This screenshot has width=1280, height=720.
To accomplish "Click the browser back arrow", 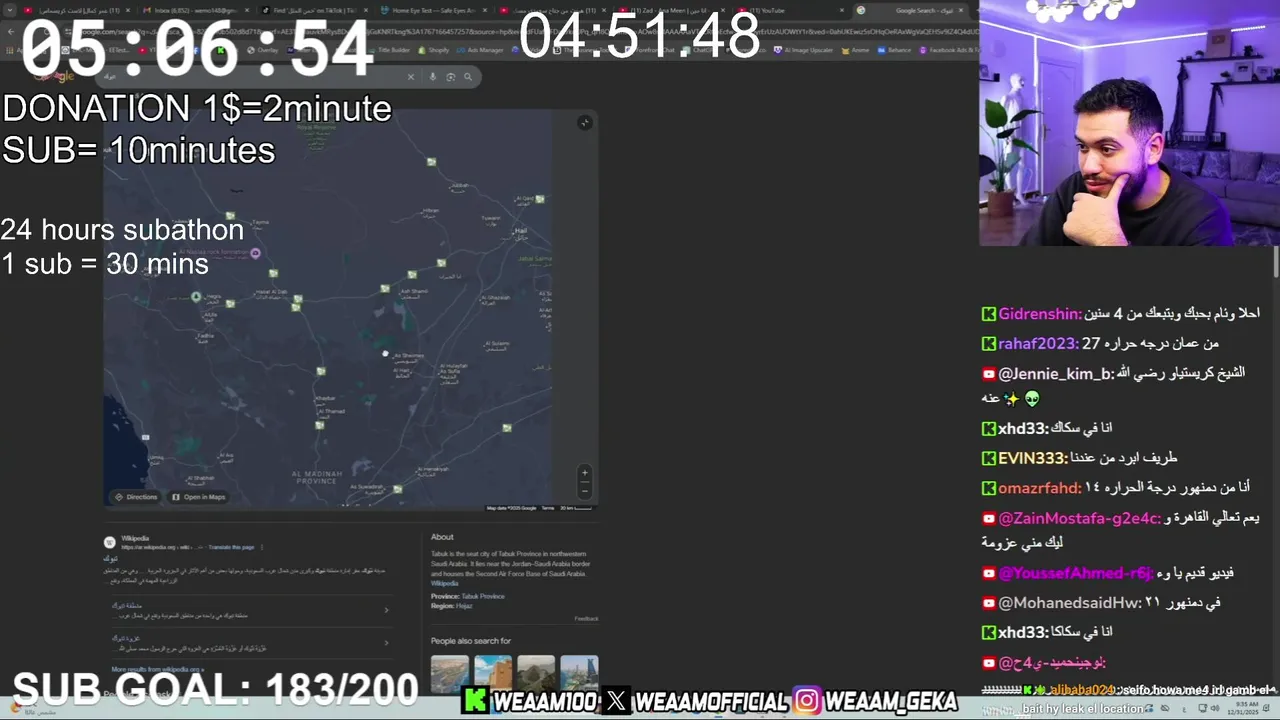I will (x=11, y=31).
